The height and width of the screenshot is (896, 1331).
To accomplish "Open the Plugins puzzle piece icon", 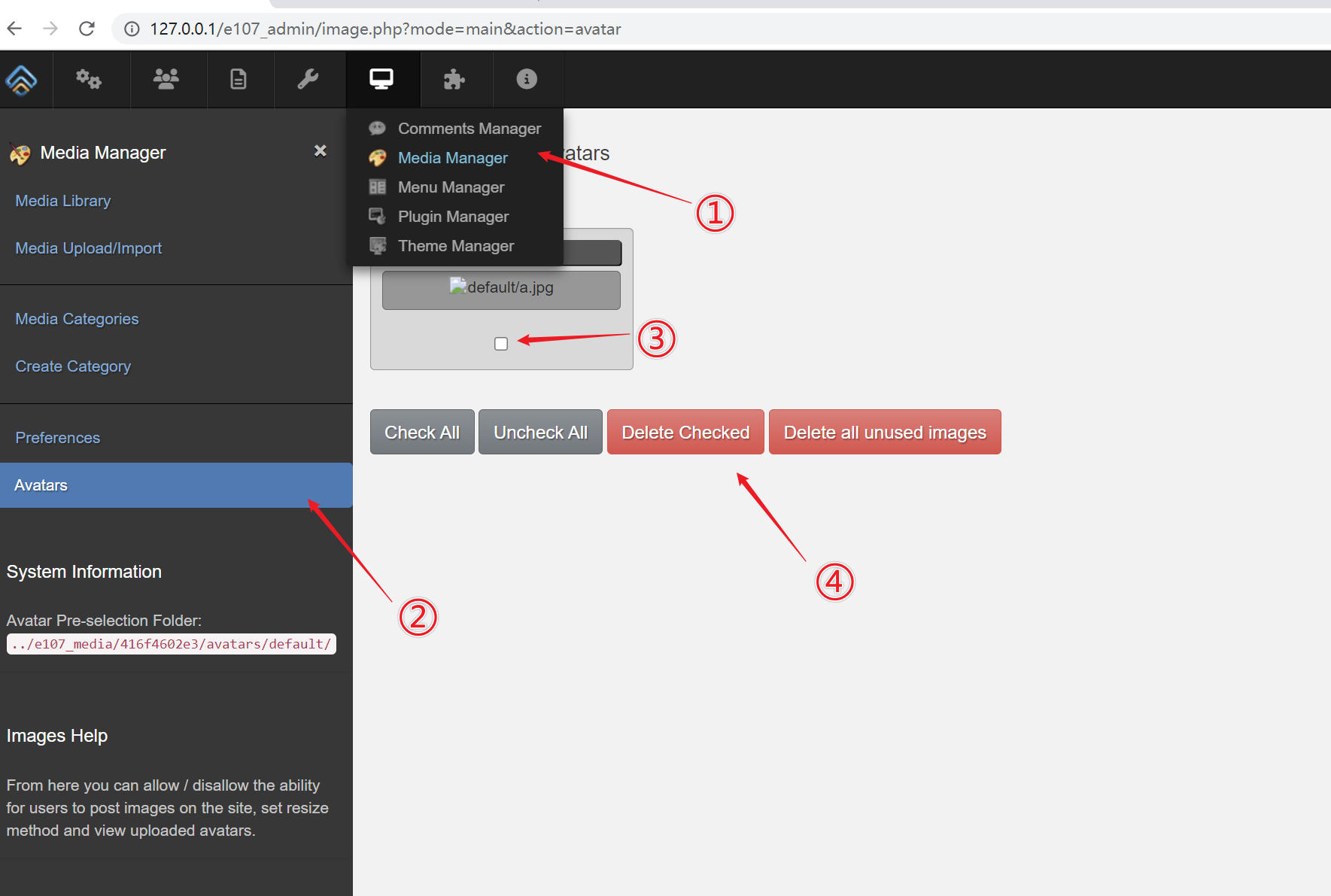I will coord(454,79).
